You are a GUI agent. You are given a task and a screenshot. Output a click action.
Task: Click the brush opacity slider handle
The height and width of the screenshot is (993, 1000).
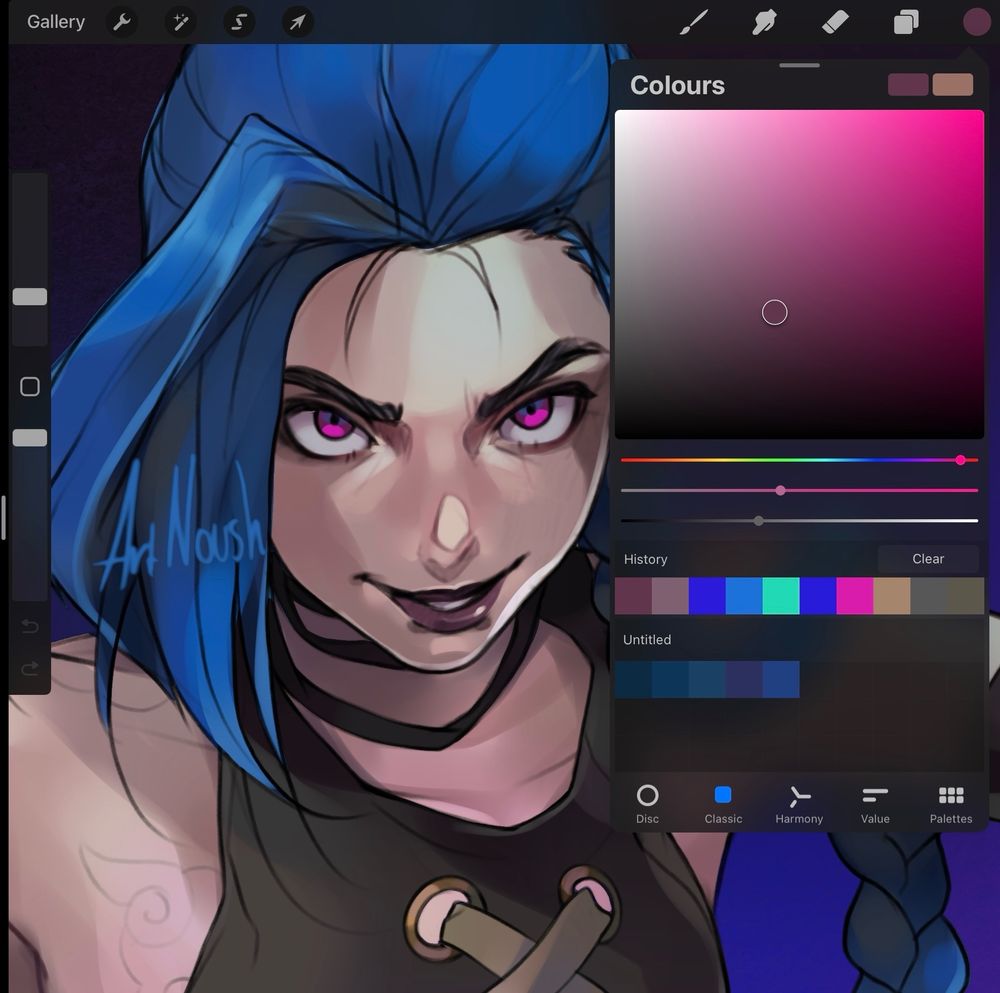click(30, 438)
